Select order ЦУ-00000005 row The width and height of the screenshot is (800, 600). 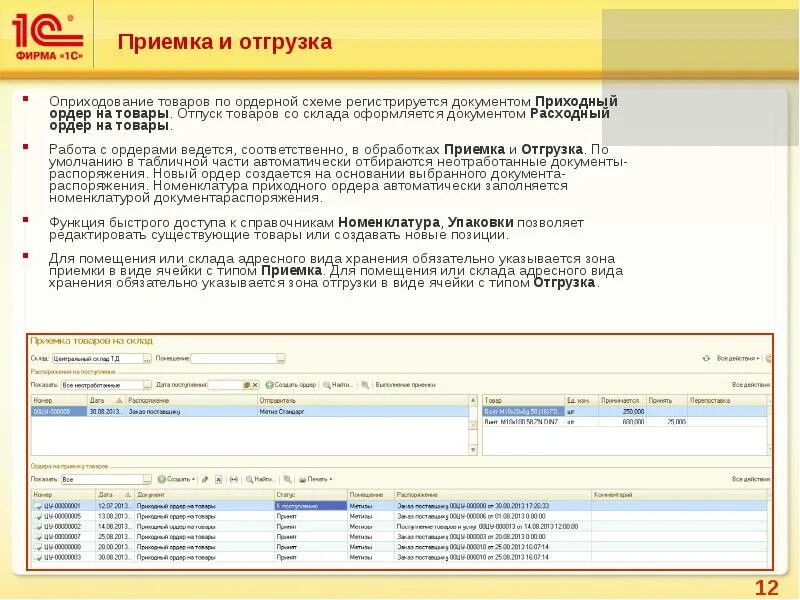click(399, 516)
